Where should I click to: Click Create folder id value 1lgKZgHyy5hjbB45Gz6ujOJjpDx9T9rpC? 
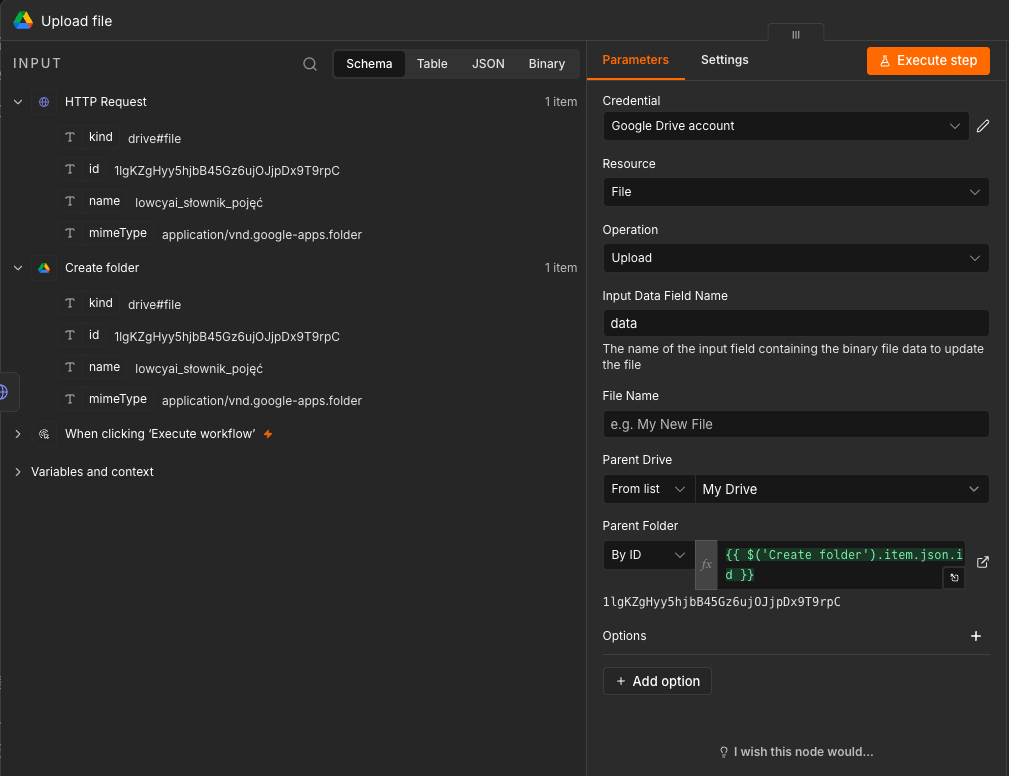[227, 337]
